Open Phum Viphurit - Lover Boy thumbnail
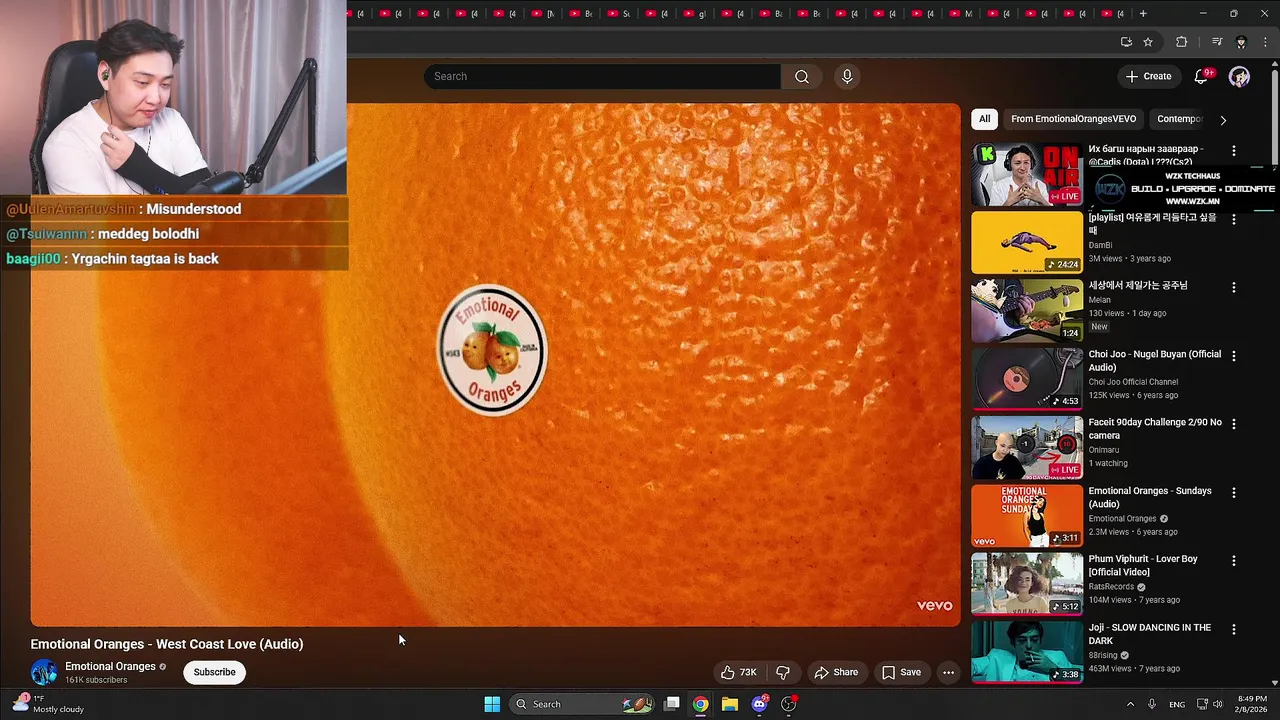Image resolution: width=1280 pixels, height=720 pixels. (x=1027, y=583)
